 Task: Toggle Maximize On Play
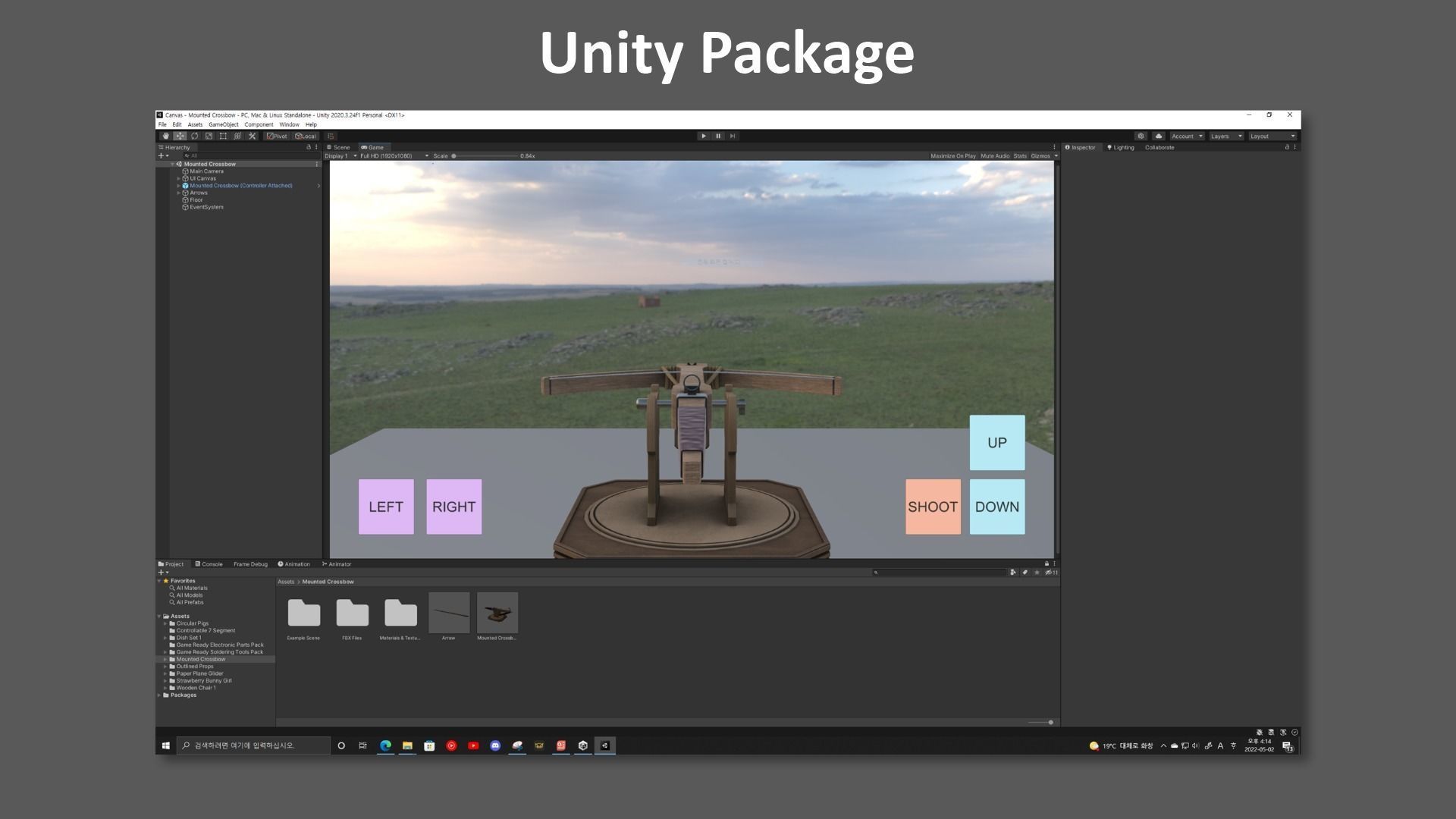coord(952,155)
